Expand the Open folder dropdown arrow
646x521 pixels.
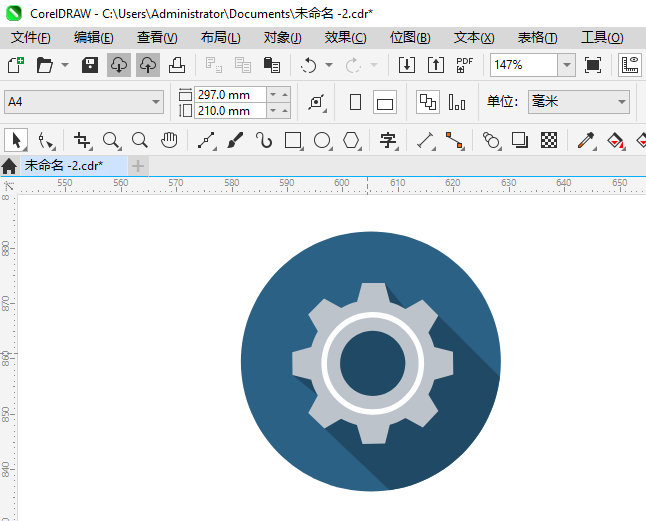(x=65, y=65)
